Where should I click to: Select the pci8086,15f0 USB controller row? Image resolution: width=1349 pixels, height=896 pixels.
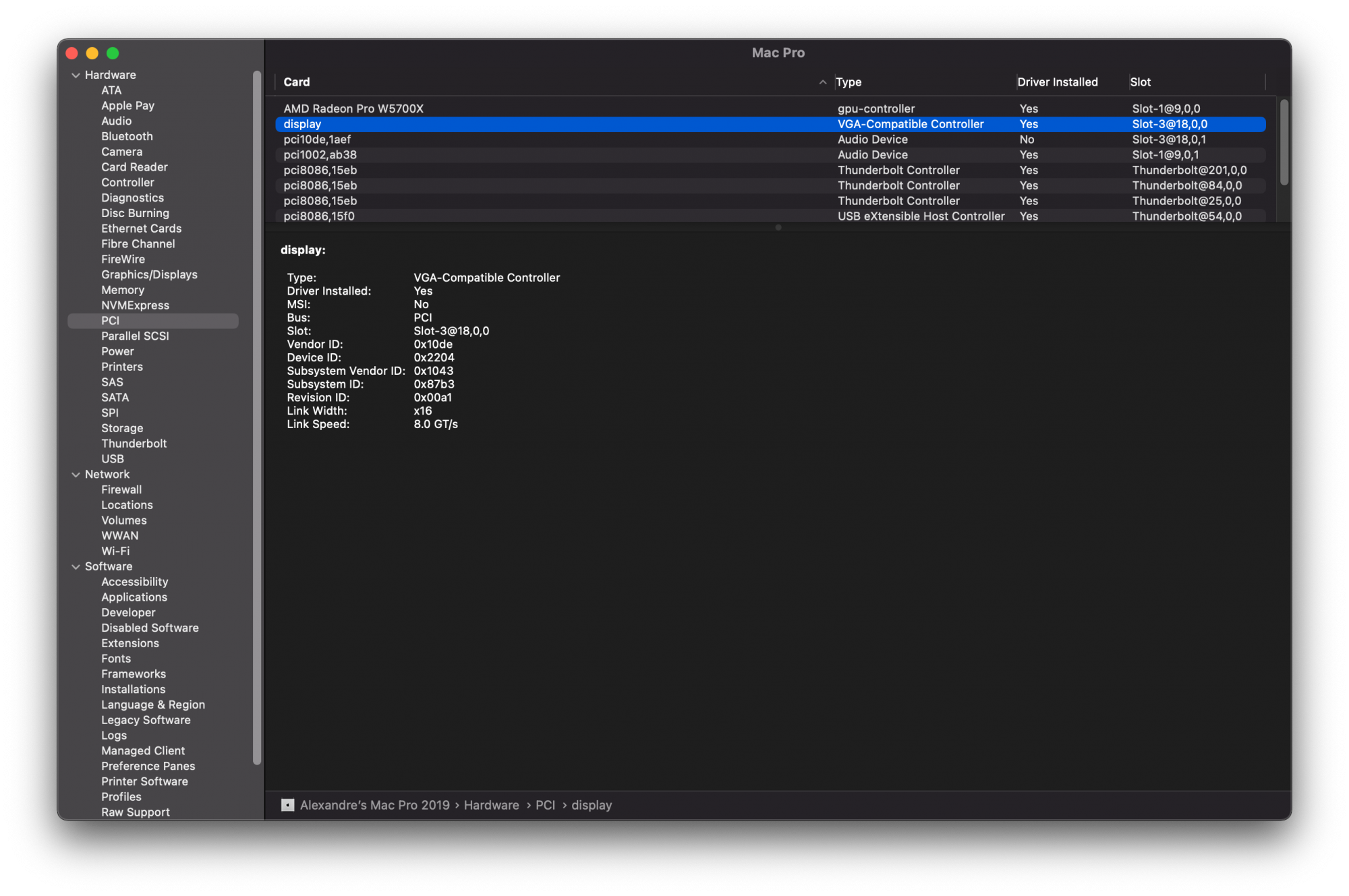point(319,216)
